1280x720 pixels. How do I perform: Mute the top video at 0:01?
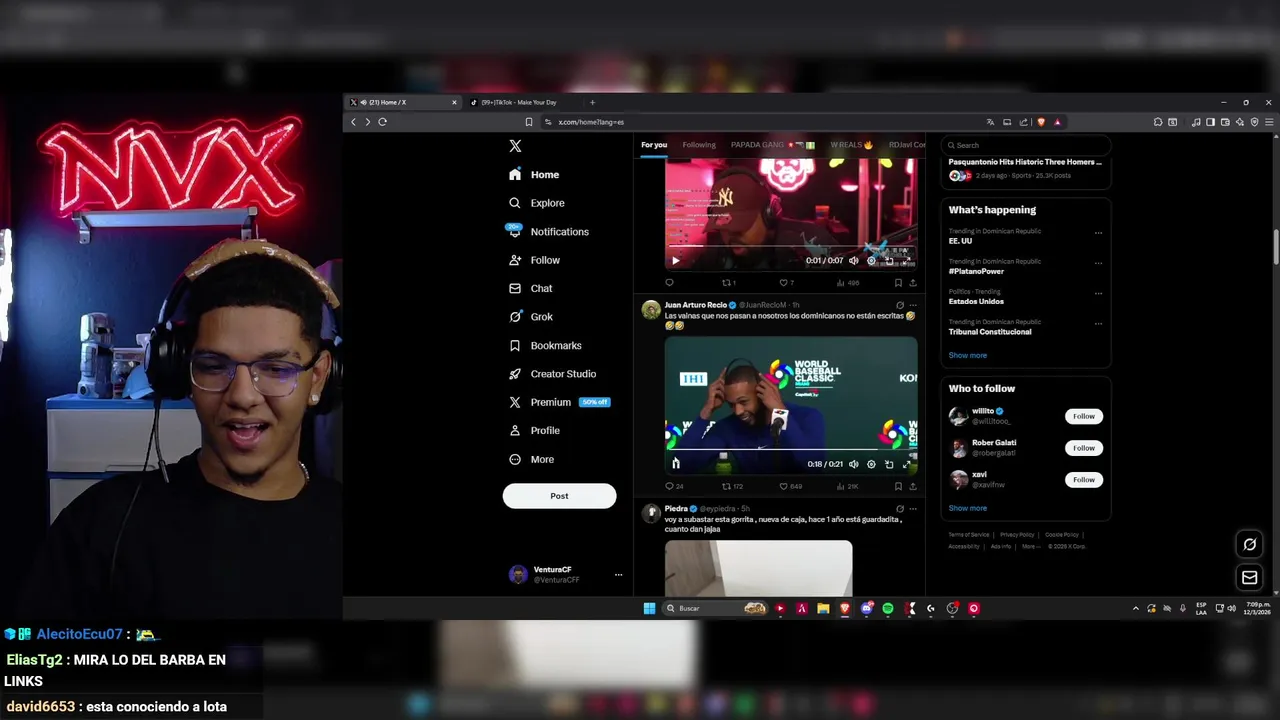tap(853, 260)
